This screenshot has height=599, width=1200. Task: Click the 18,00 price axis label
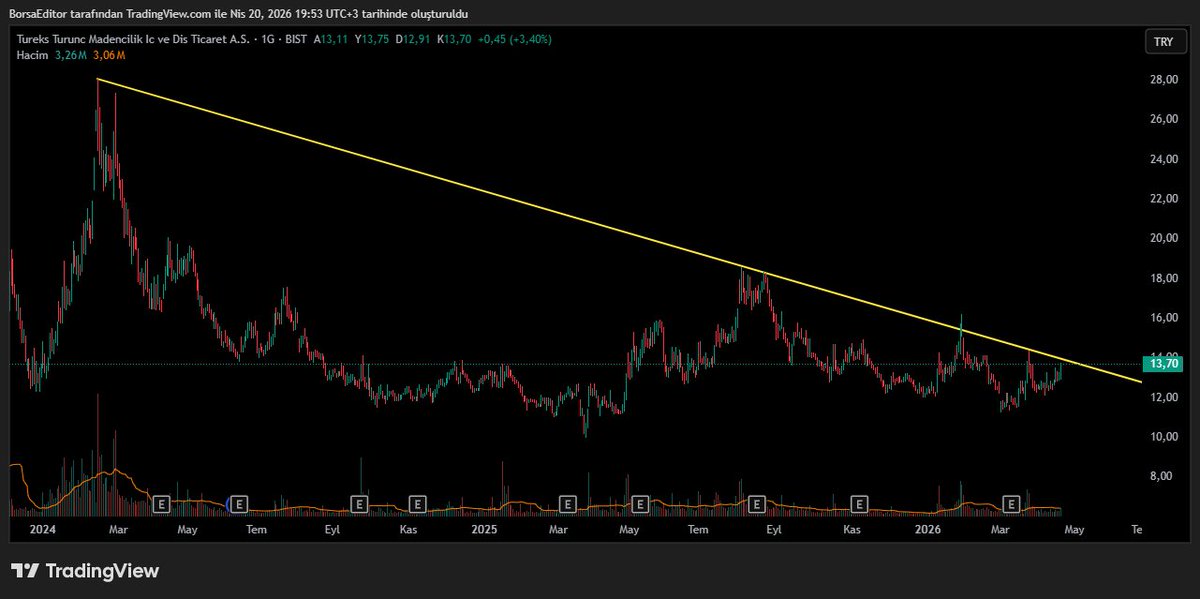1163,278
